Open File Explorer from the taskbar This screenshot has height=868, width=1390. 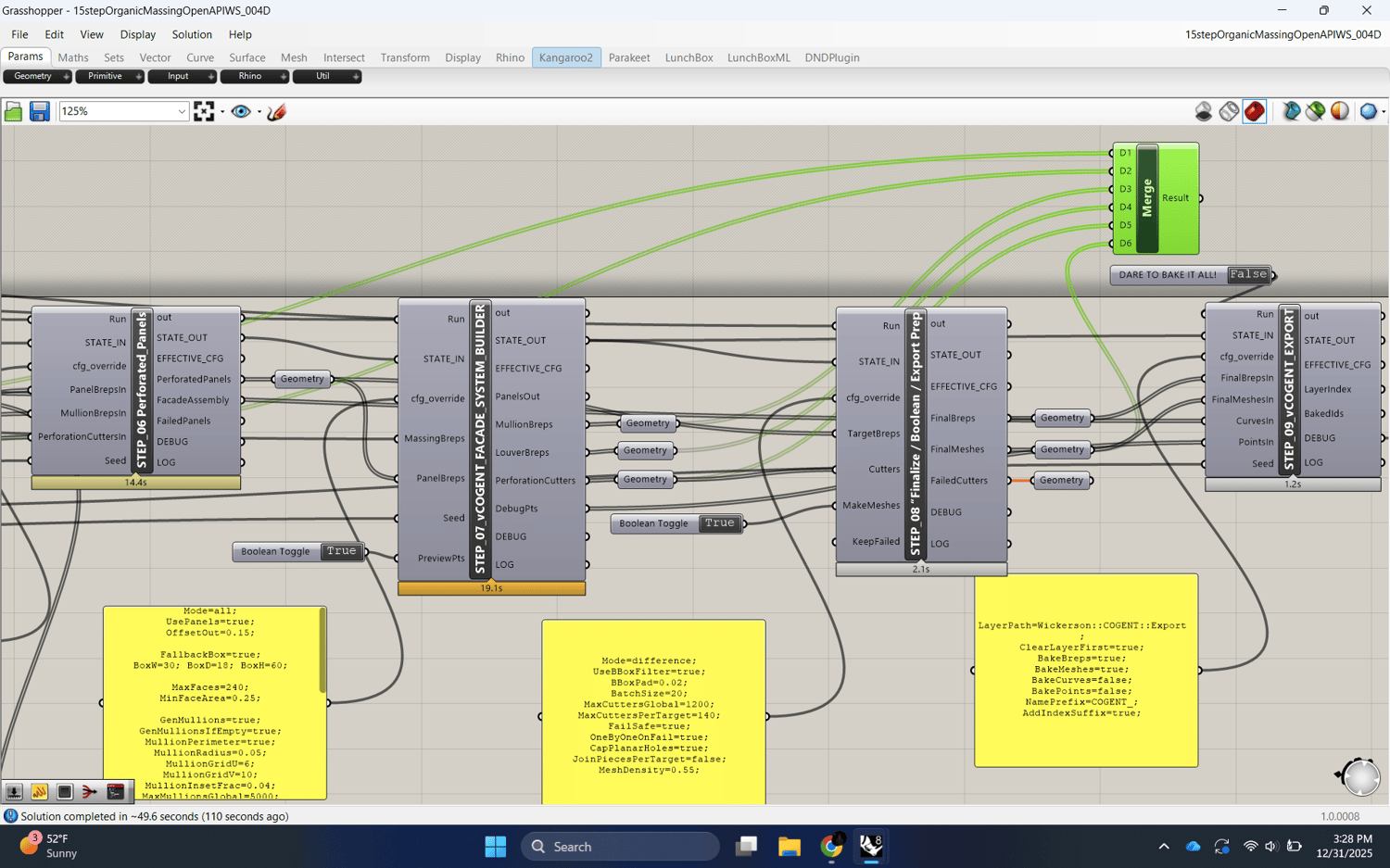pyautogui.click(x=789, y=846)
